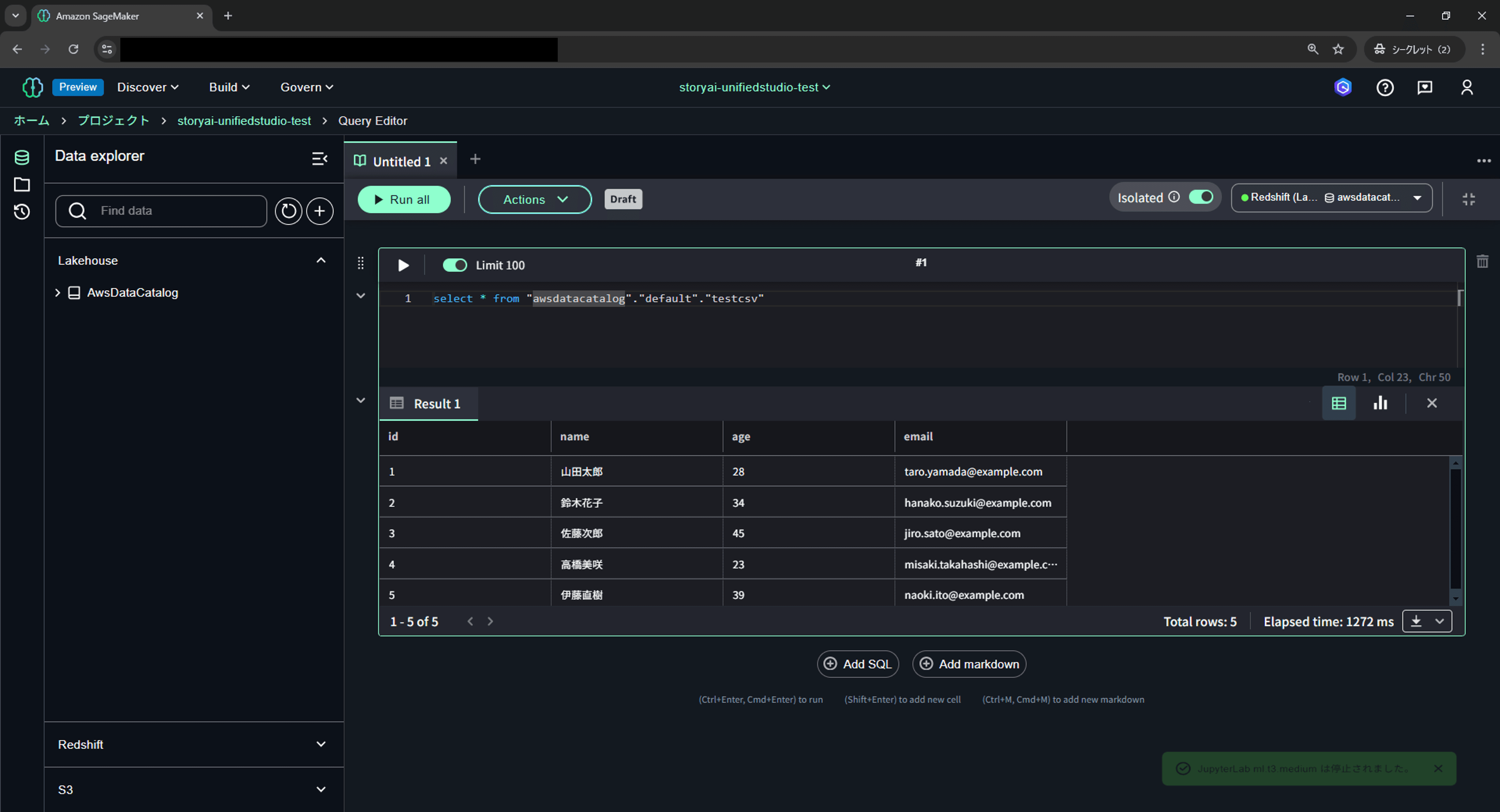
Task: Open the Redshift connection selector dropdown
Action: 1331,197
